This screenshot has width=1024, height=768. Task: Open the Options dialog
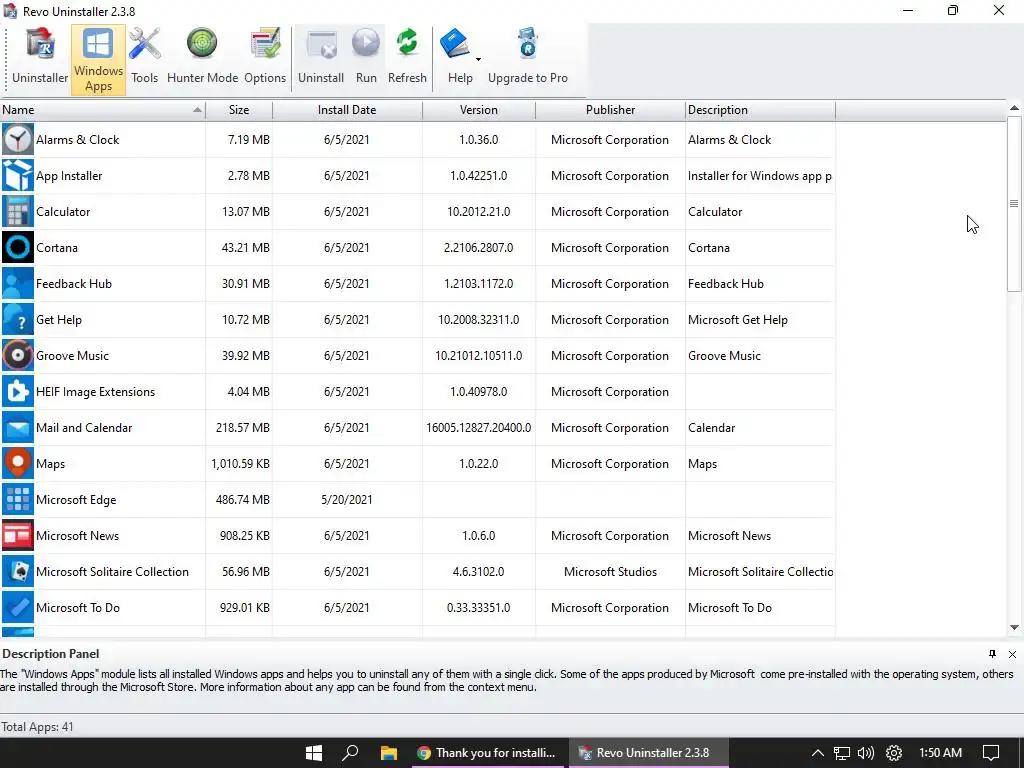(264, 59)
